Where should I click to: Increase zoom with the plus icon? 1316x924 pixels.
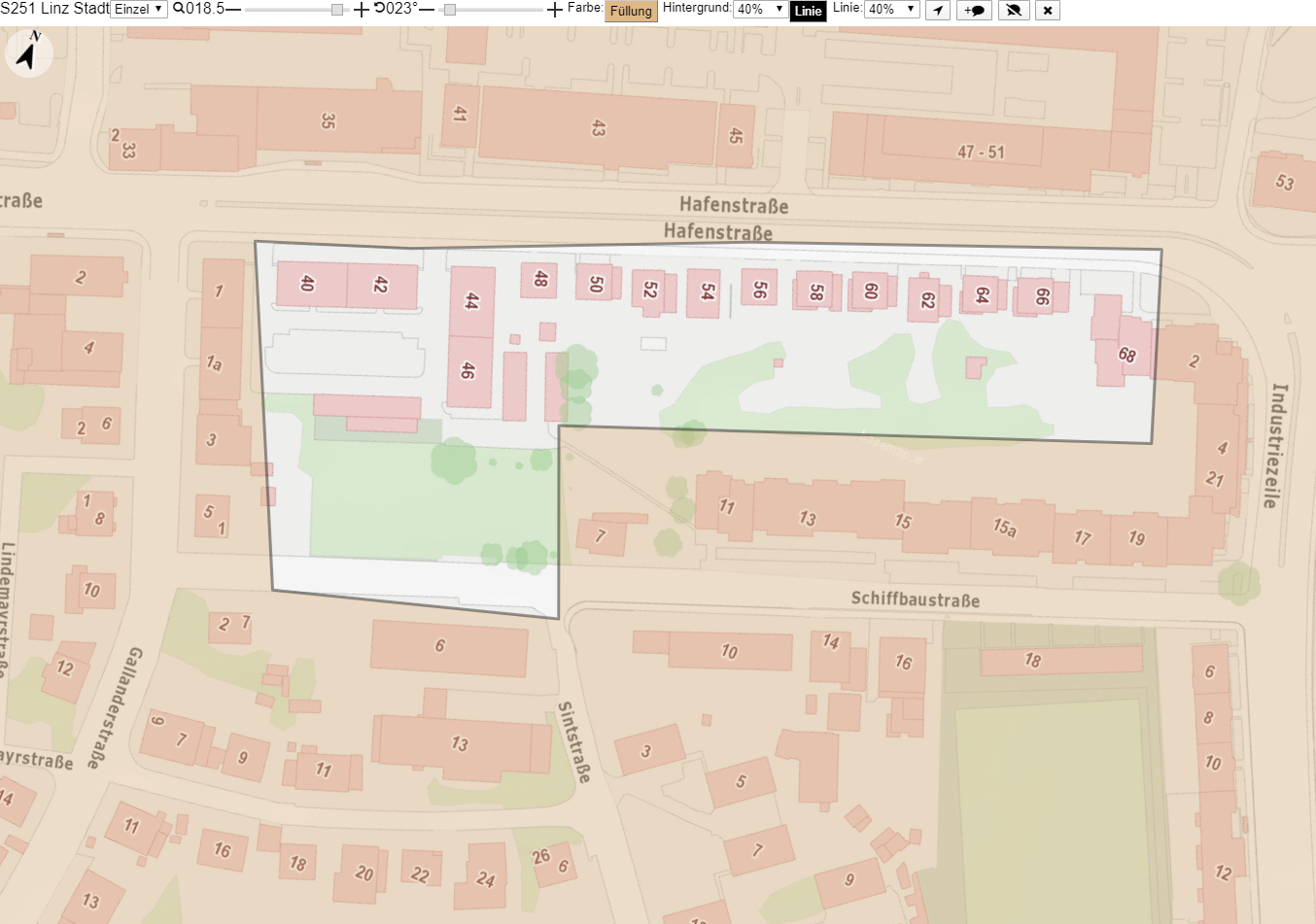(362, 10)
